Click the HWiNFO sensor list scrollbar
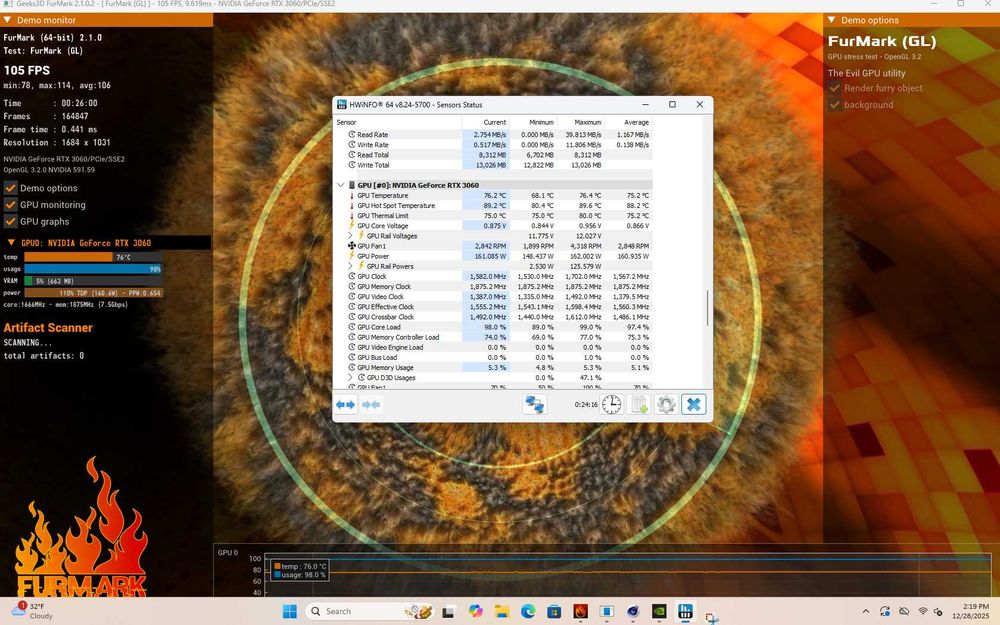 [707, 308]
